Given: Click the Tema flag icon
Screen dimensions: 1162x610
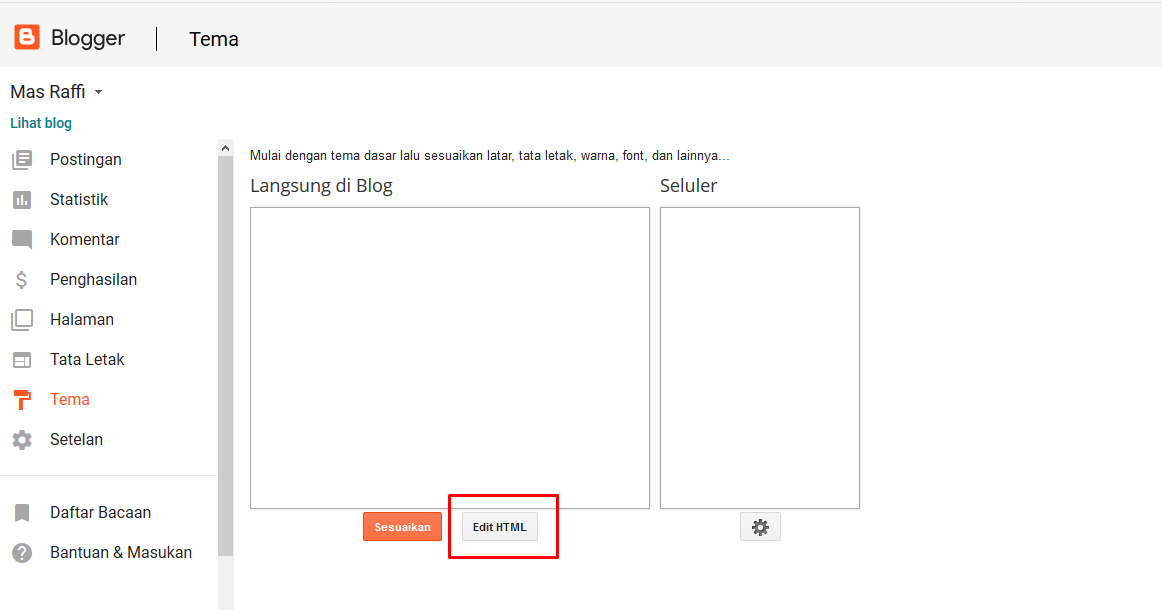Looking at the screenshot, I should tap(24, 399).
